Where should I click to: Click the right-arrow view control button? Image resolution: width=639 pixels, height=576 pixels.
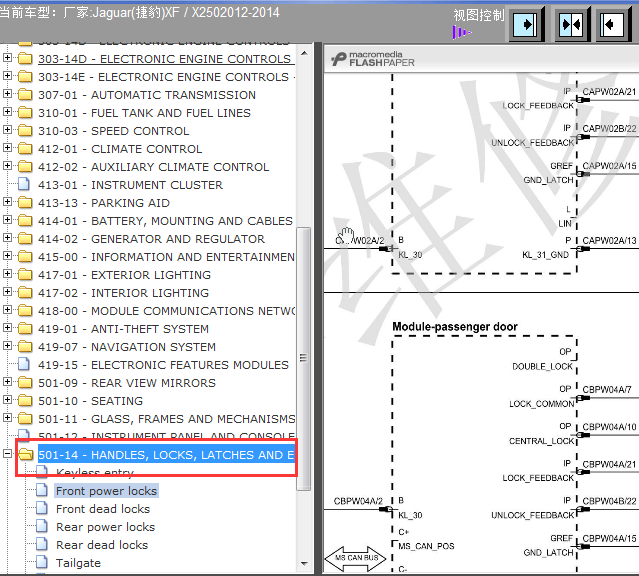click(525, 25)
